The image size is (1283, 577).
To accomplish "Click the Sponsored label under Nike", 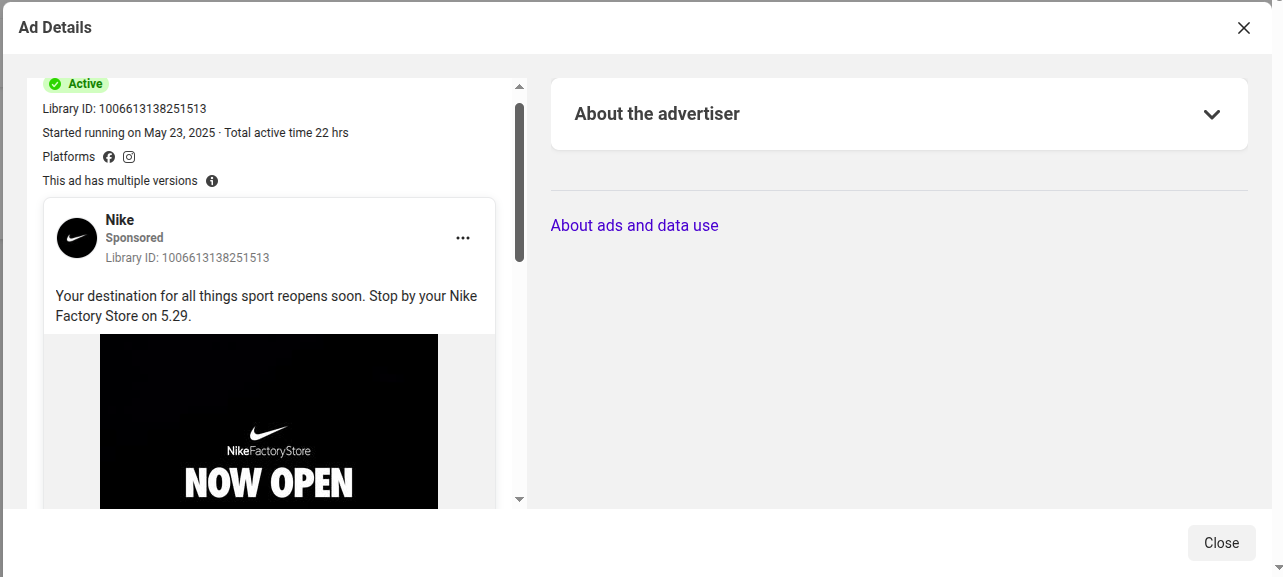I will point(134,238).
